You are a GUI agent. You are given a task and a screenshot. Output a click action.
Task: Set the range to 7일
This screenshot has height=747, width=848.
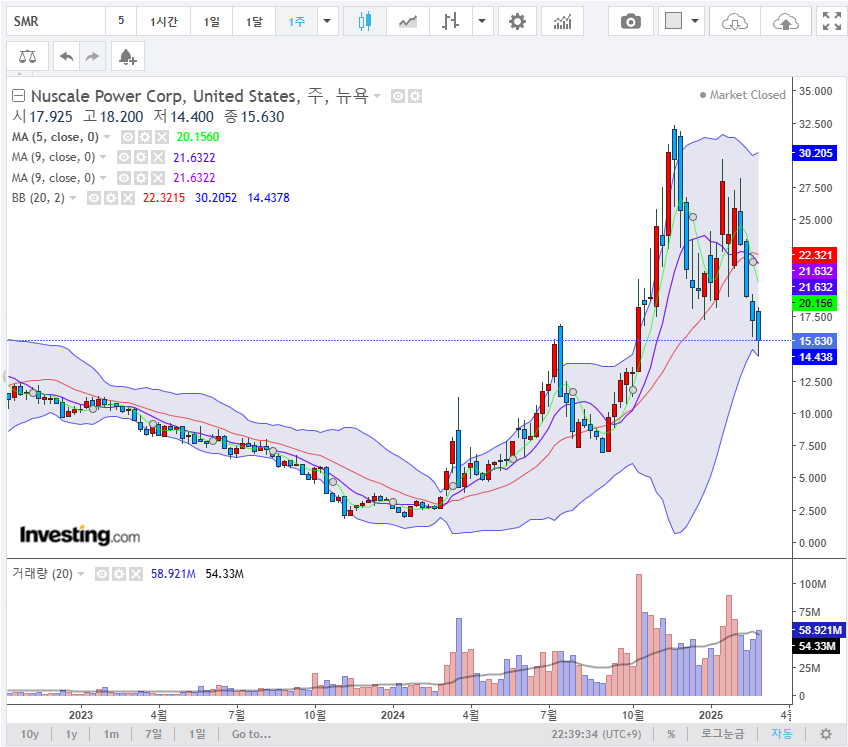[x=154, y=734]
